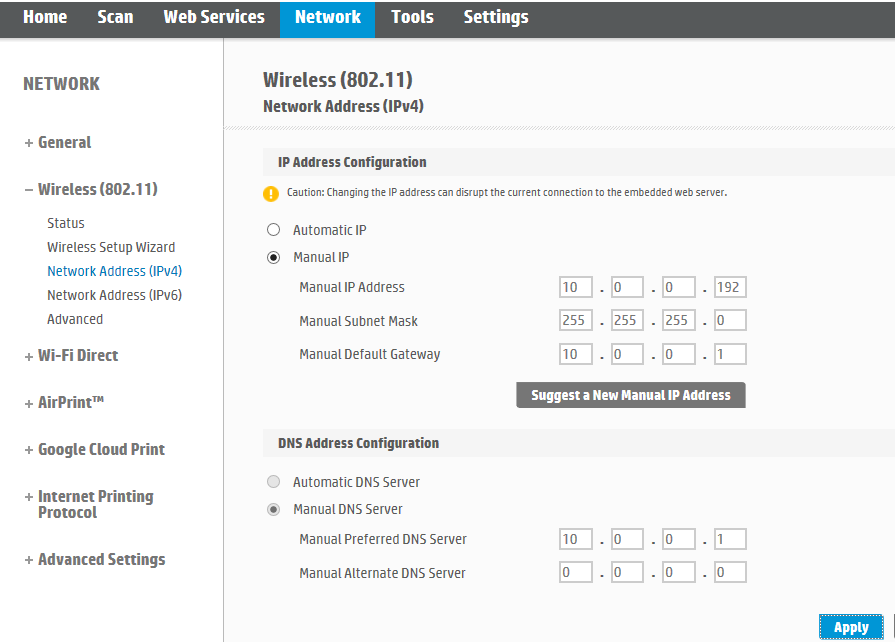The height and width of the screenshot is (642, 895).
Task: Click the first Manual IP Address octet field
Action: (575, 287)
